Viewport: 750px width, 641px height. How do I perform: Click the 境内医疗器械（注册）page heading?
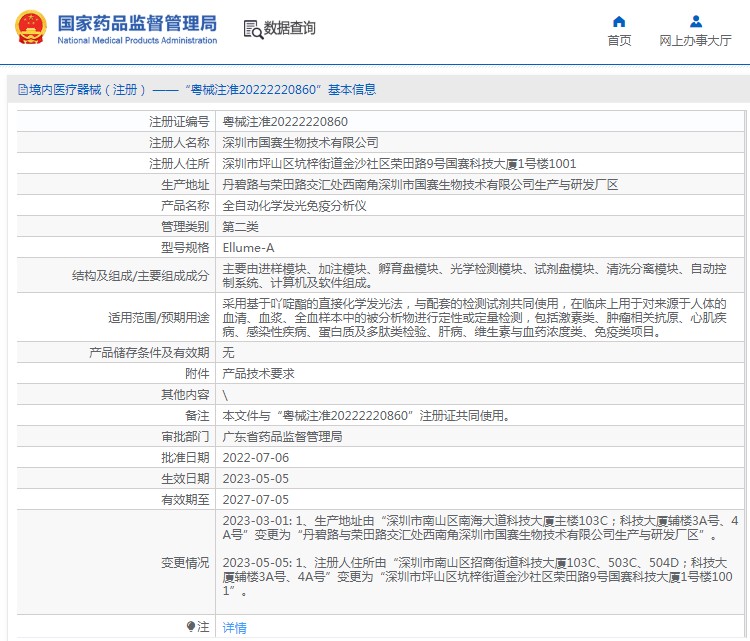point(197,89)
